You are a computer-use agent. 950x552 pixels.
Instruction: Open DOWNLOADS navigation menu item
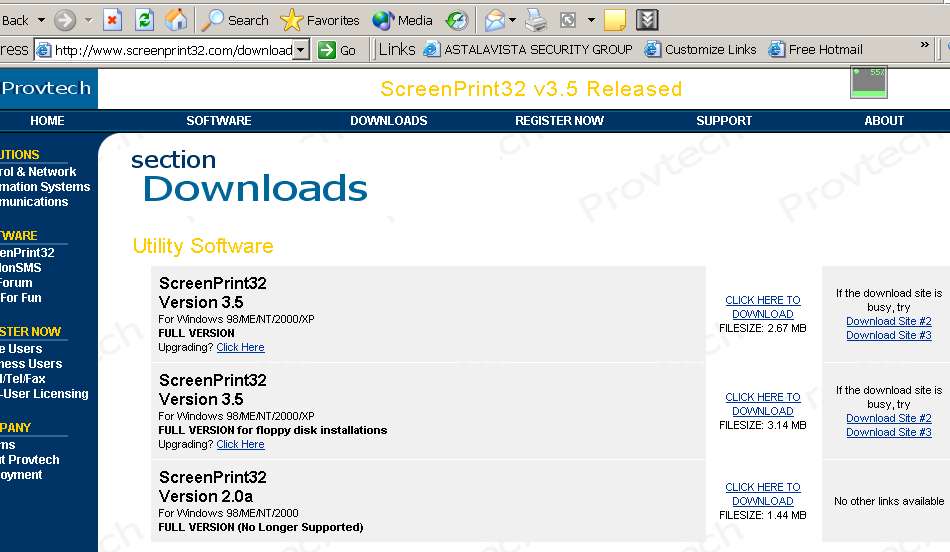[x=389, y=121]
